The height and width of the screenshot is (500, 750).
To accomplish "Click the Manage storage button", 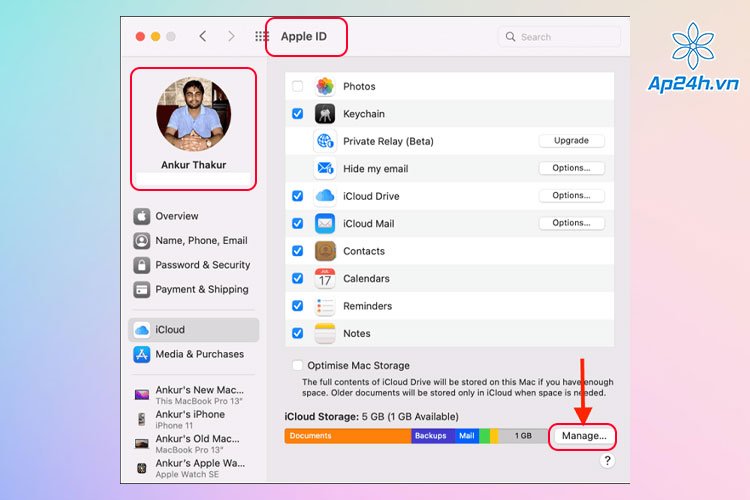I will [584, 436].
